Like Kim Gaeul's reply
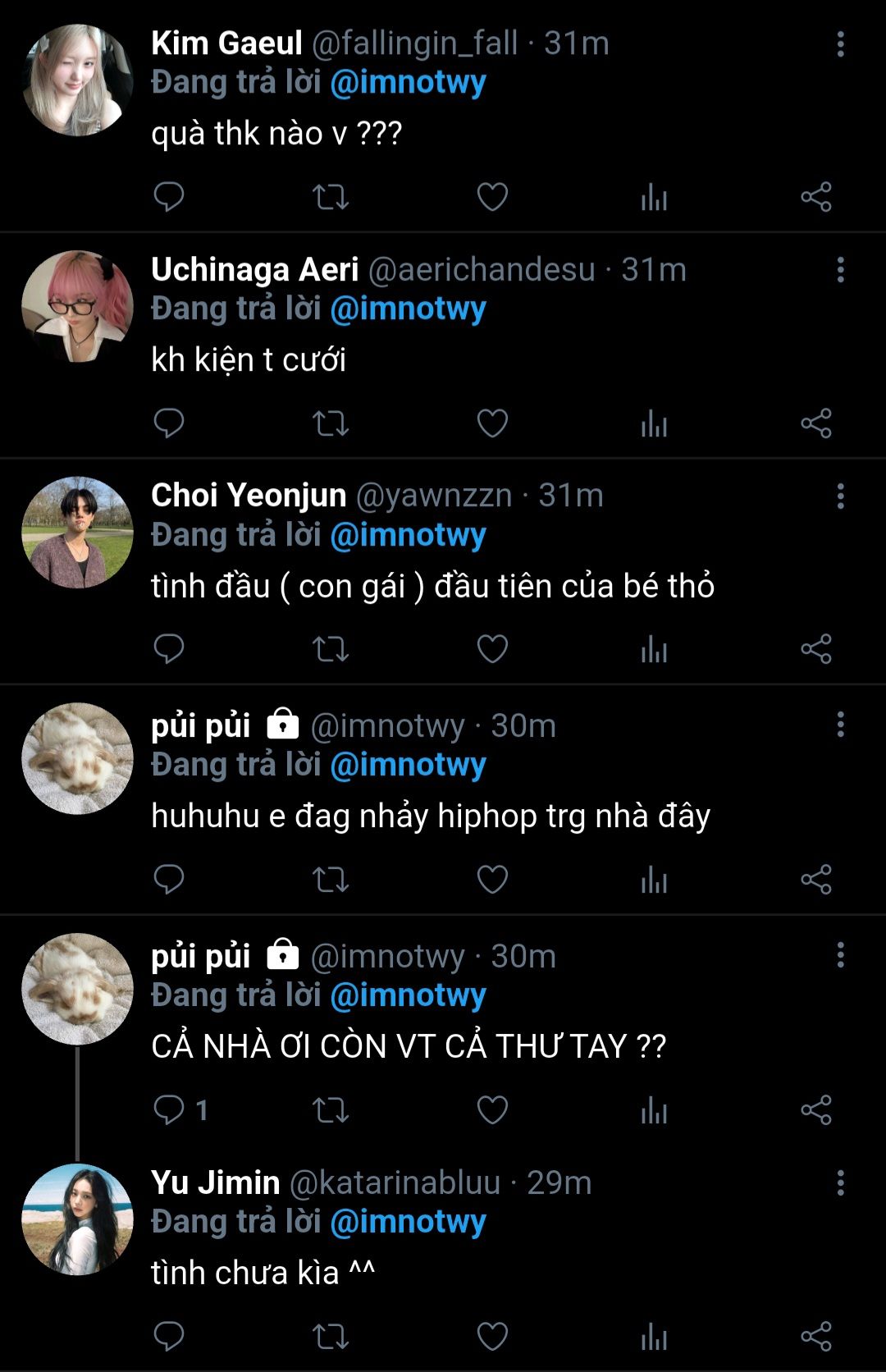 492,197
